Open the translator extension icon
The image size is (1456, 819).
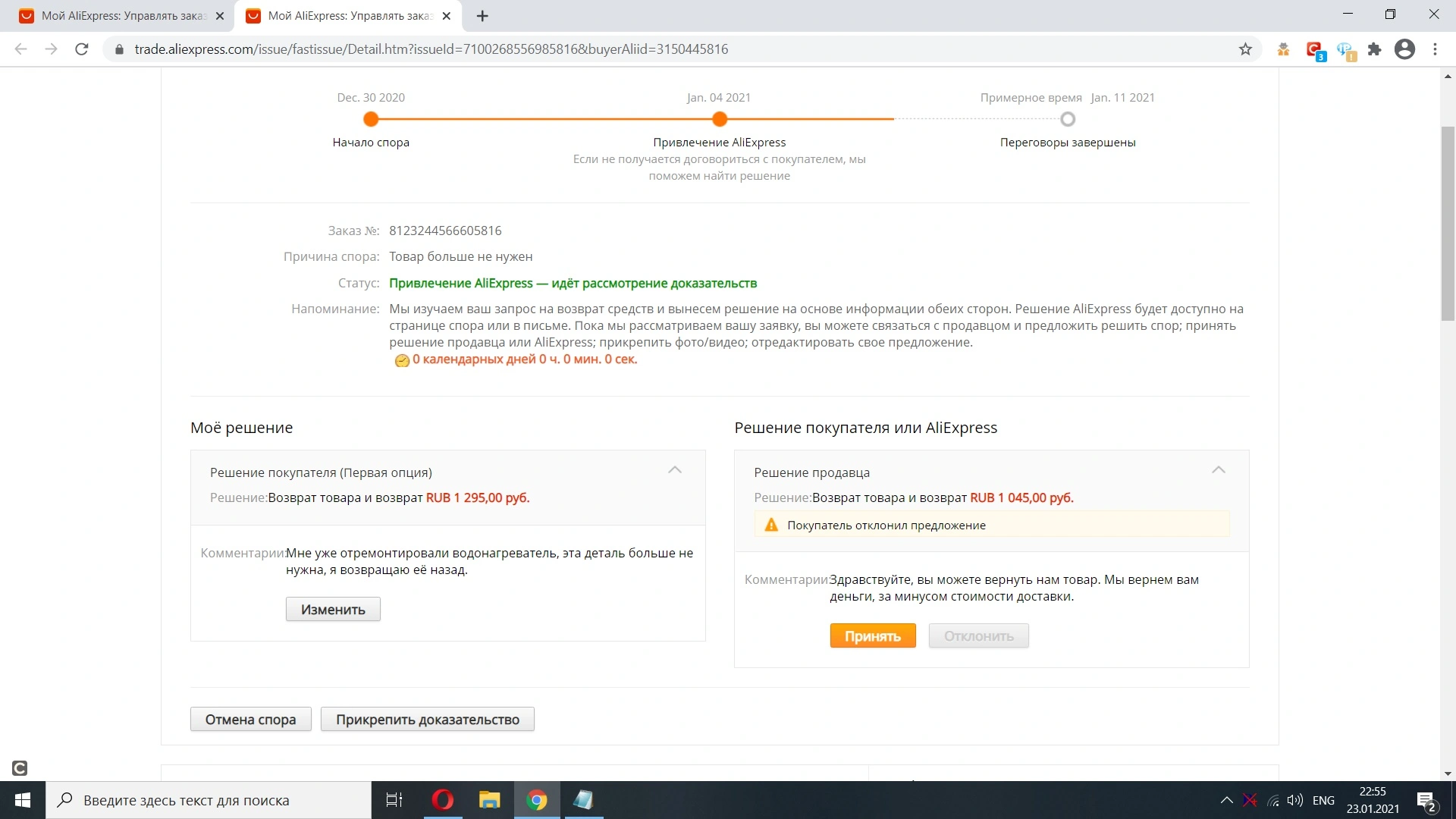1346,51
